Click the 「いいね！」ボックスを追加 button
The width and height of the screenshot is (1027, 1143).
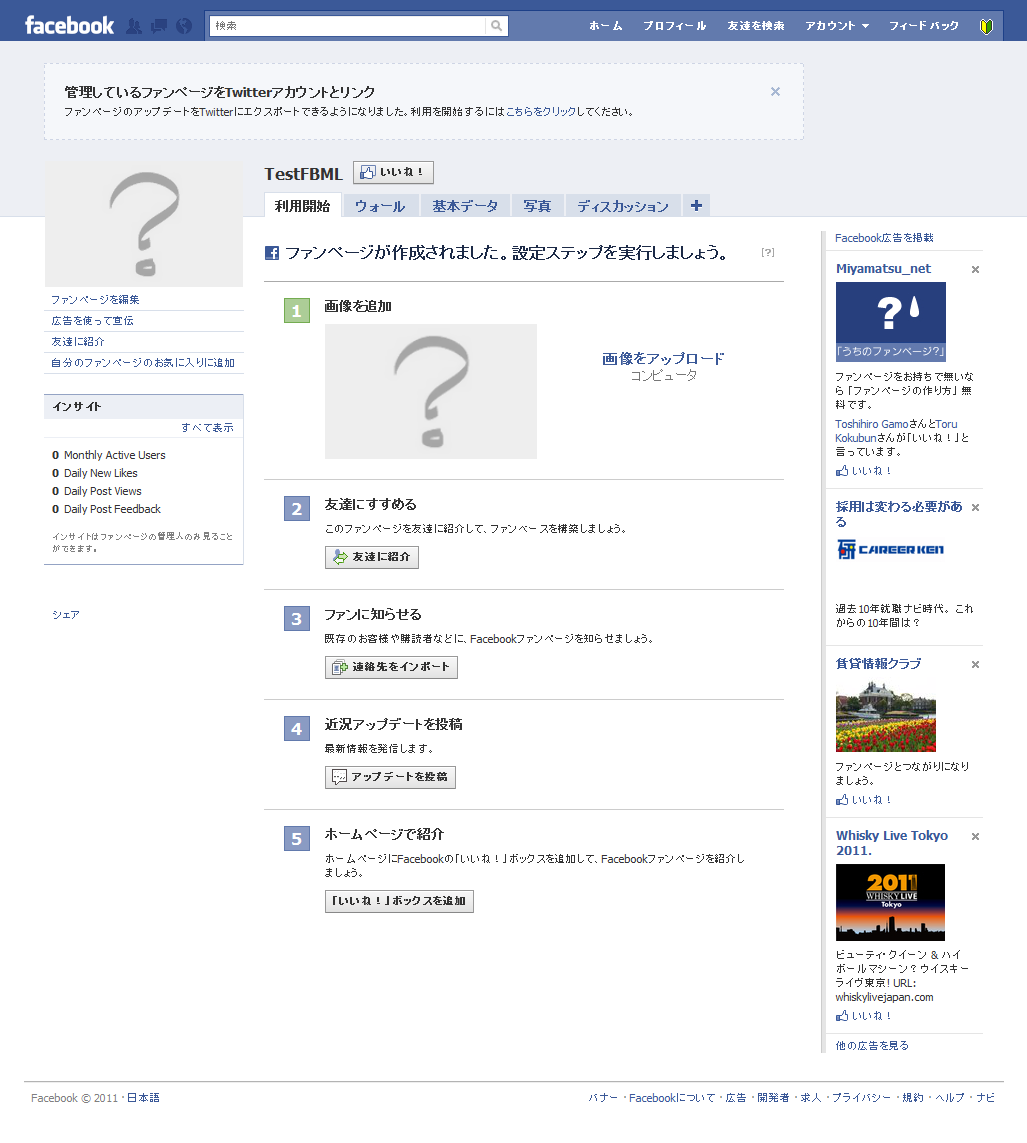coord(399,901)
